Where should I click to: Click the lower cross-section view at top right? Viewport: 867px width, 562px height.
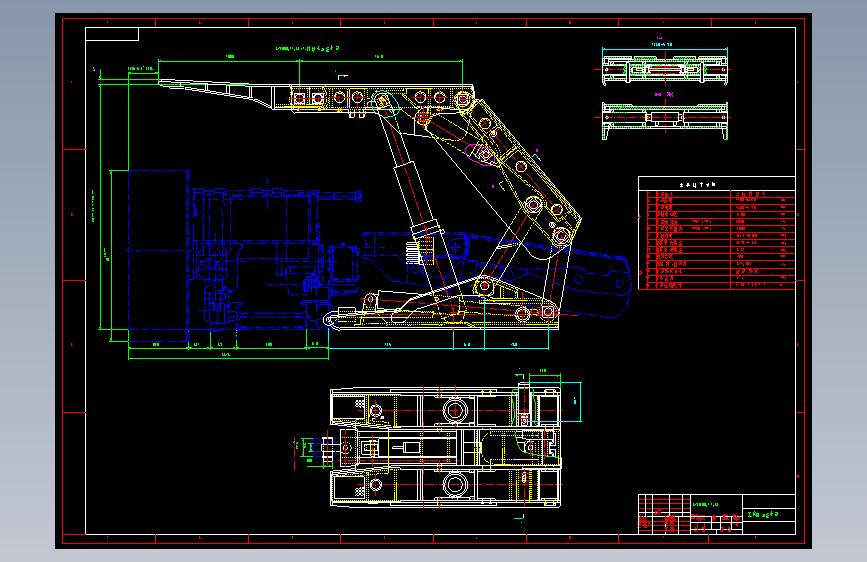[x=665, y=119]
